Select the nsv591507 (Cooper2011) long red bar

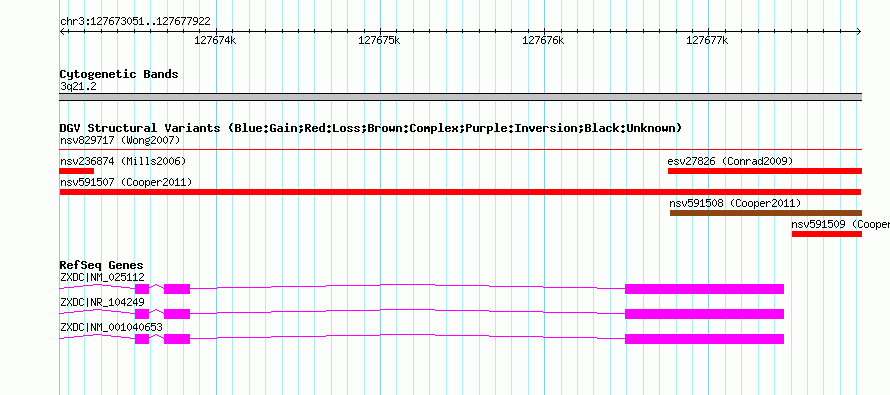coord(460,192)
